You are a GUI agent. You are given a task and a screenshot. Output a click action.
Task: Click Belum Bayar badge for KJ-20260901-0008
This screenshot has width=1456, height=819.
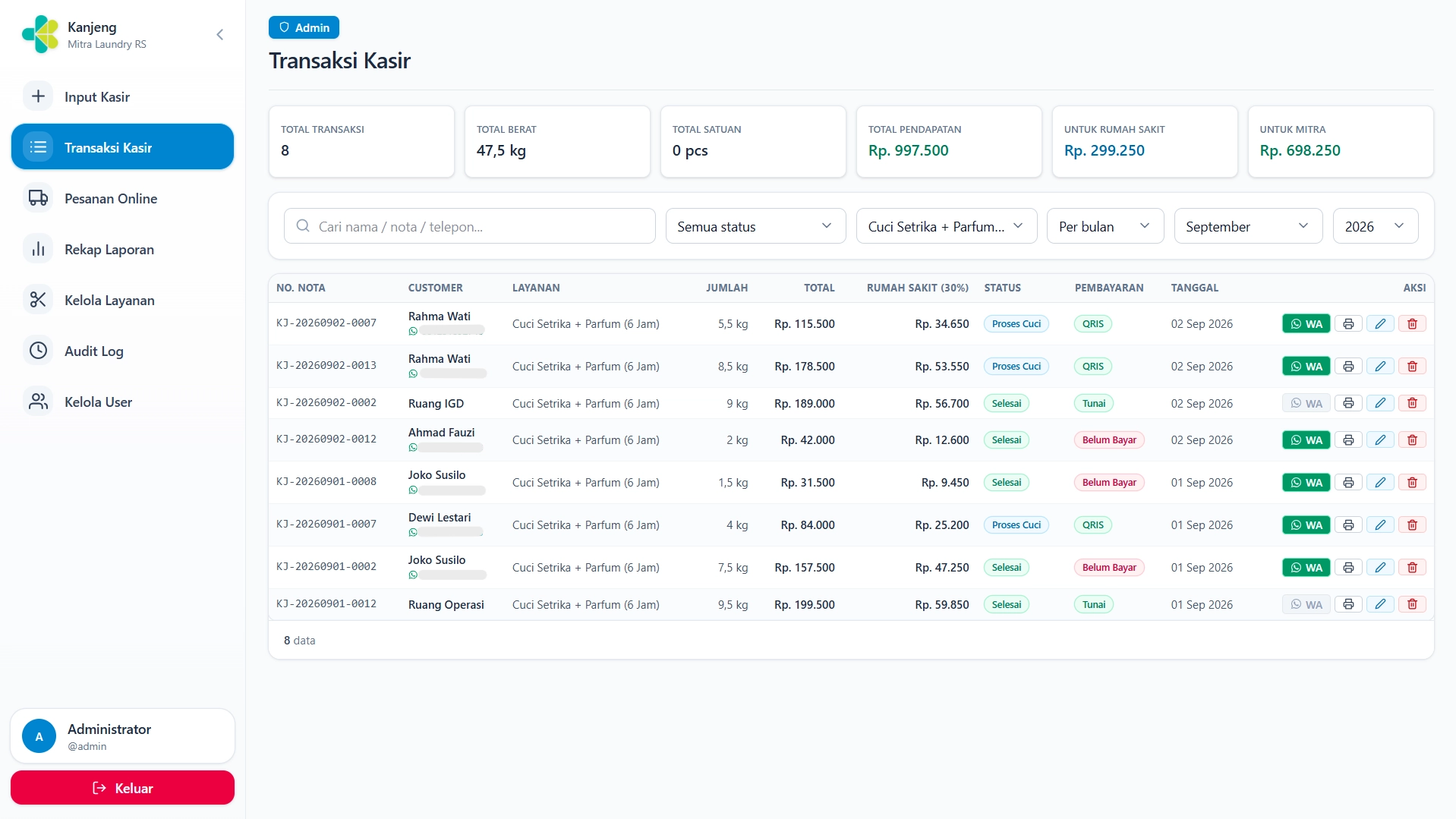[1108, 483]
